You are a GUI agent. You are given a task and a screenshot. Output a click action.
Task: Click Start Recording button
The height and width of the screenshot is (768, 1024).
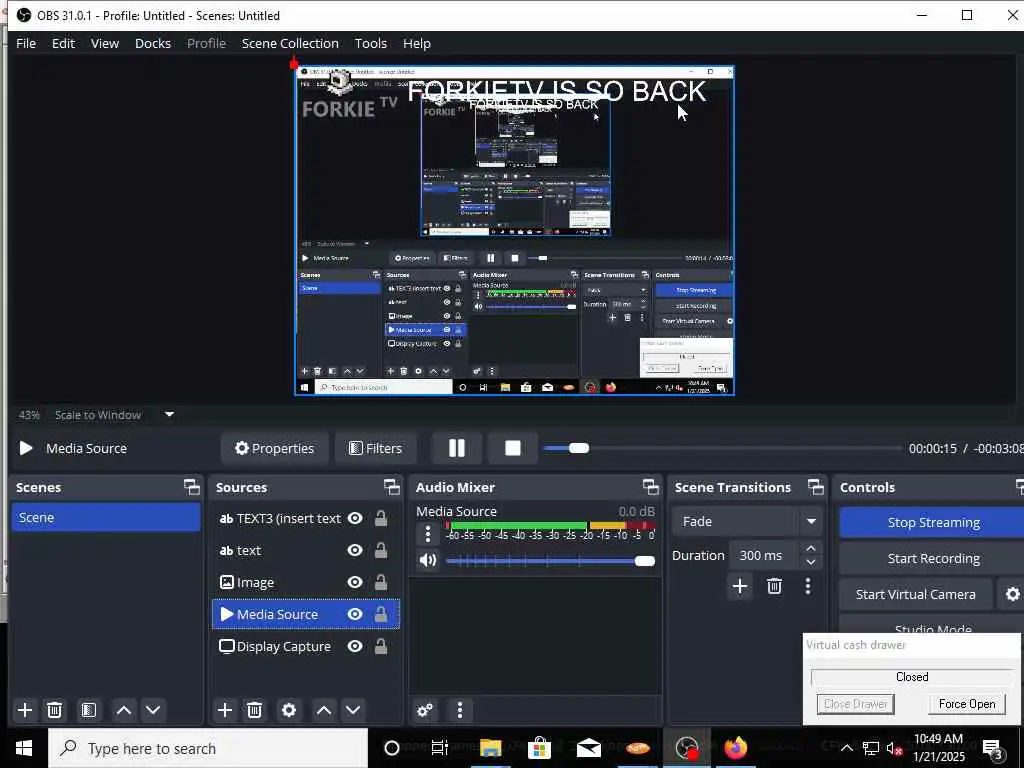933,558
